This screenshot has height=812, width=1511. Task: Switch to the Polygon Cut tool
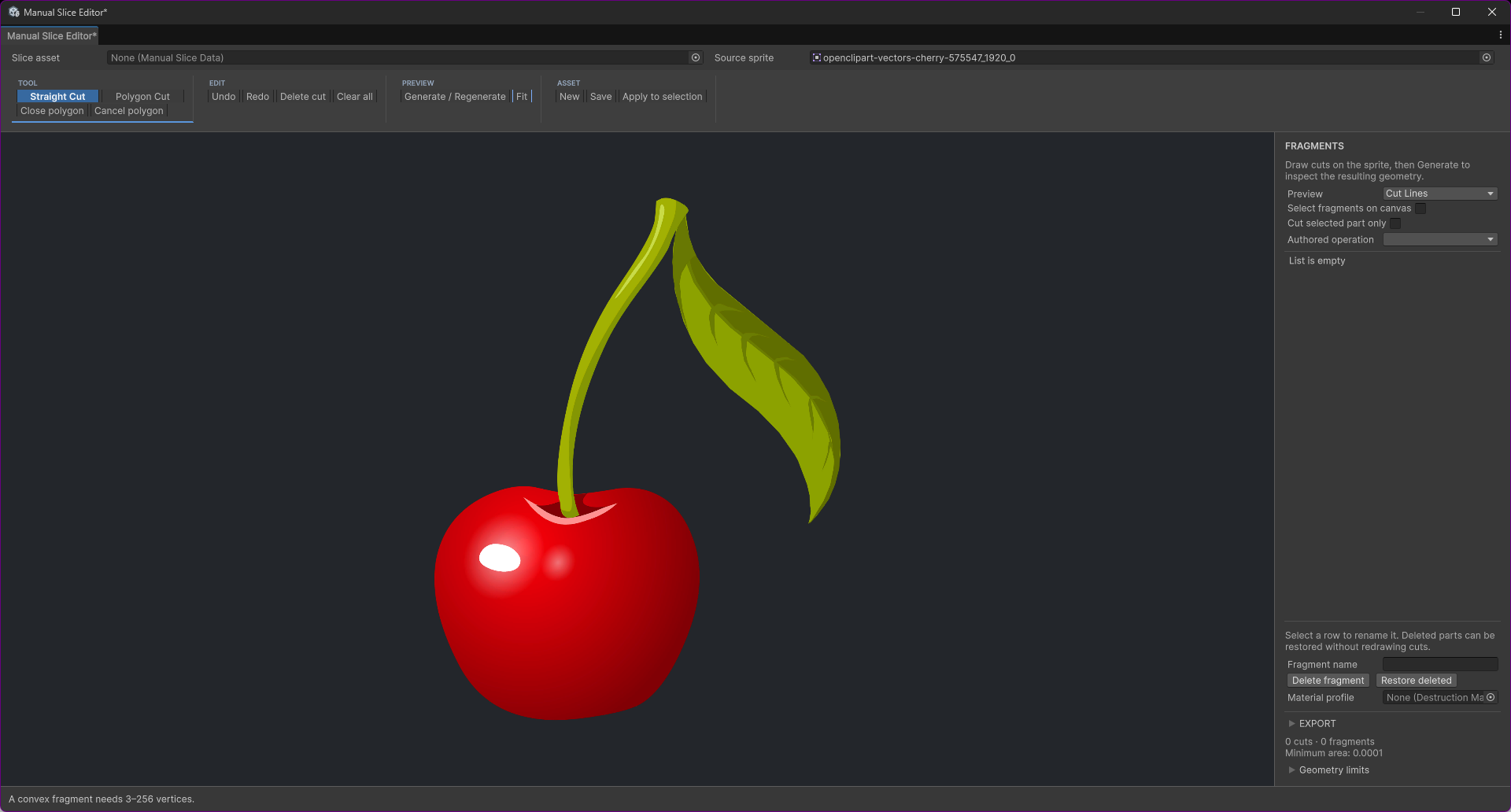click(x=142, y=96)
